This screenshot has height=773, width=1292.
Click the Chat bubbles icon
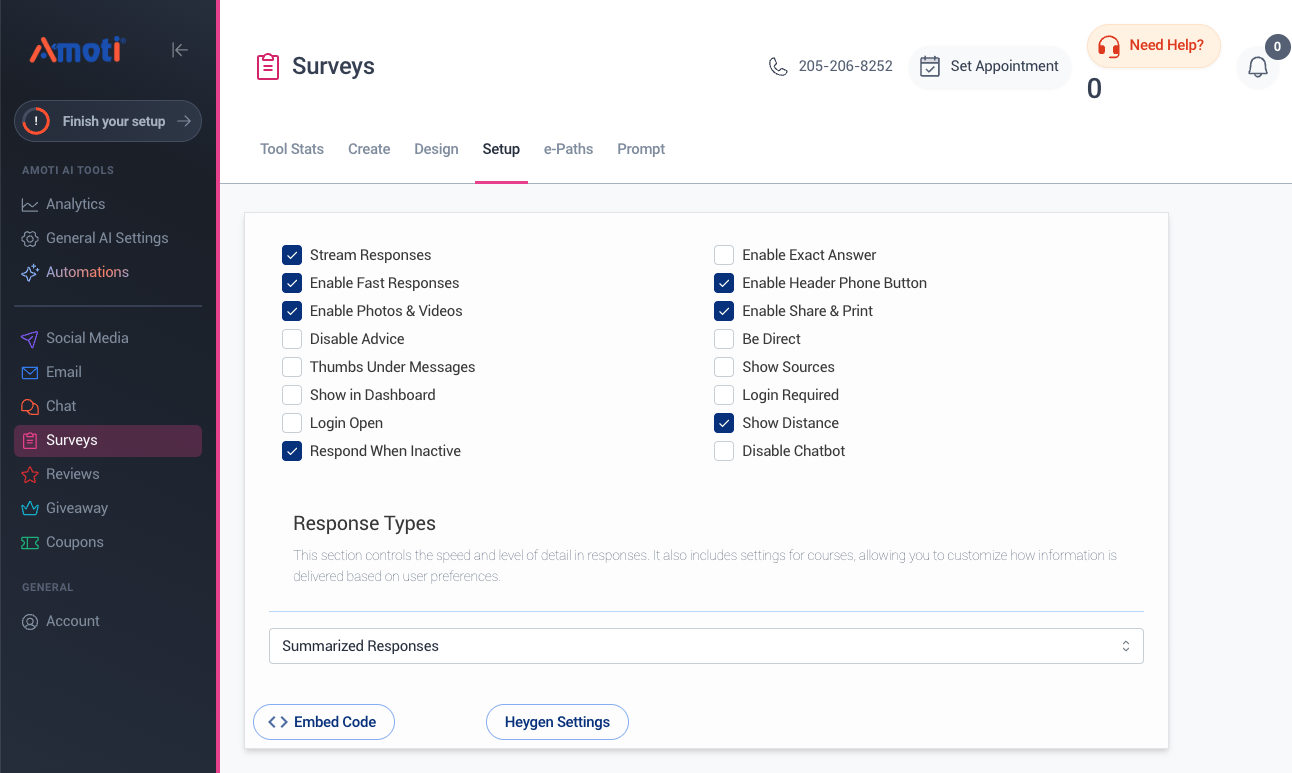30,406
